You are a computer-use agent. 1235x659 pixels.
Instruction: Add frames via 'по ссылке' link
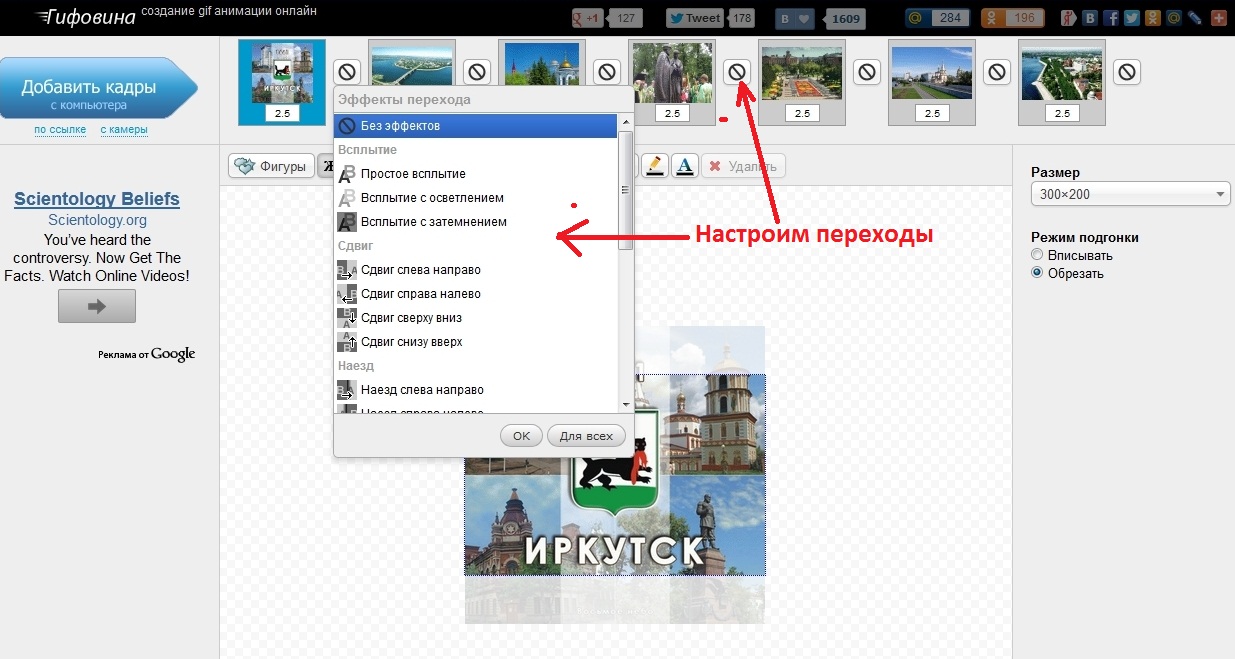coord(60,130)
